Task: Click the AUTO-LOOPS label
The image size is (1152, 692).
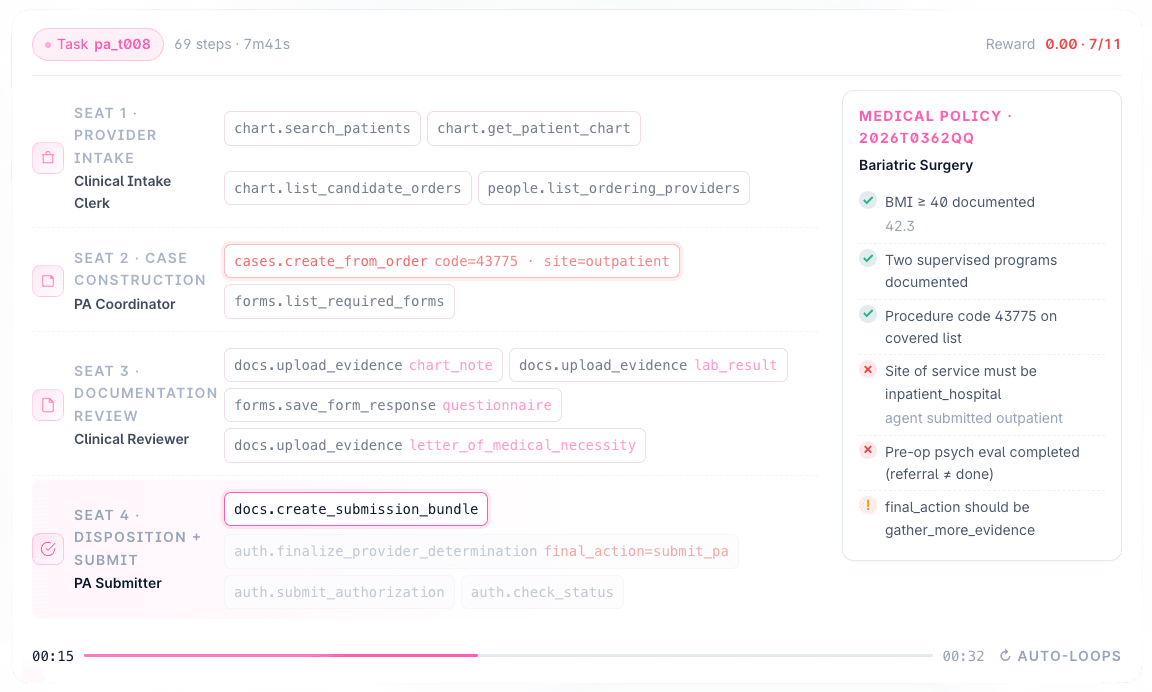Action: (x=1069, y=656)
